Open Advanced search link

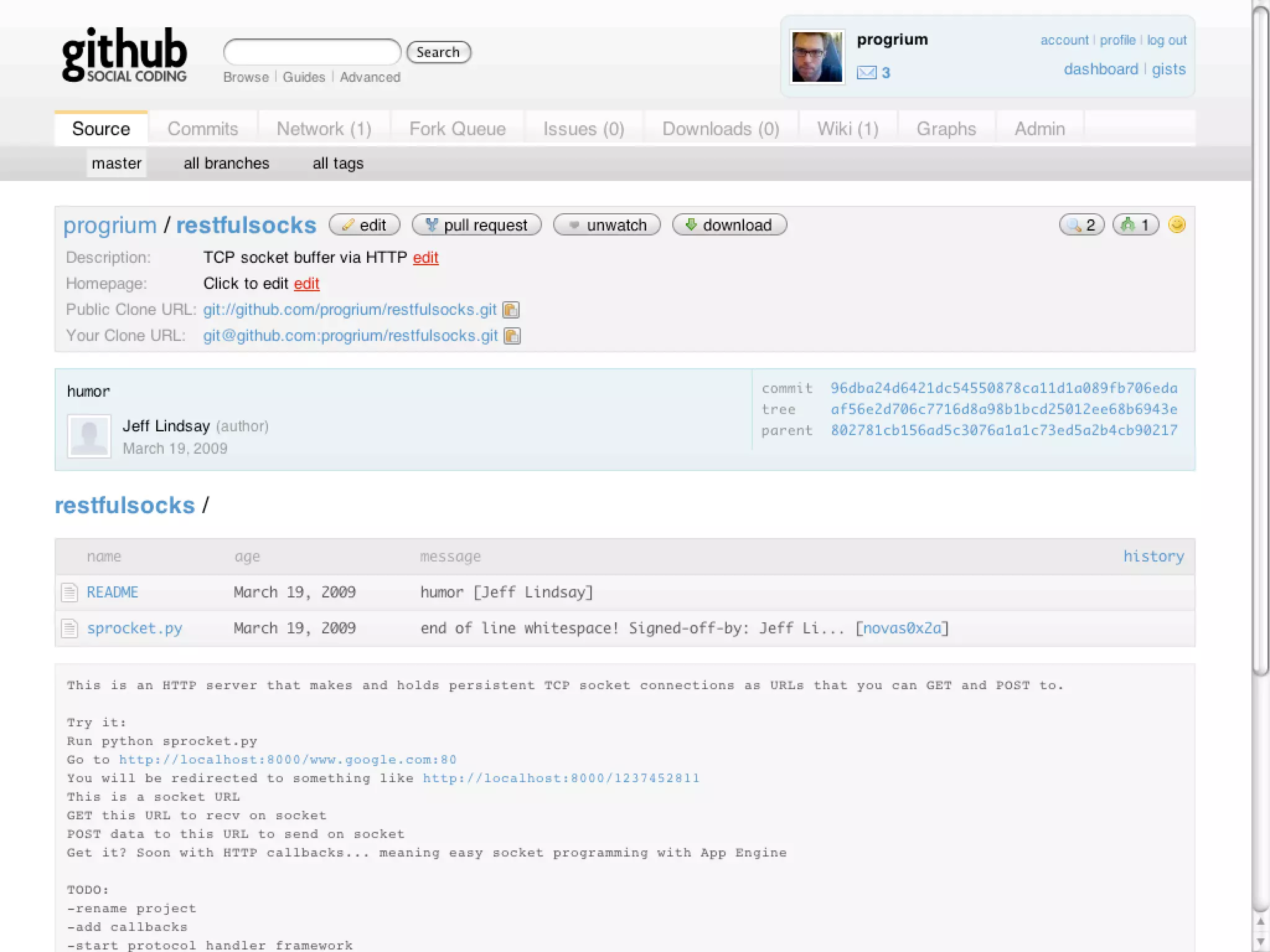point(370,77)
